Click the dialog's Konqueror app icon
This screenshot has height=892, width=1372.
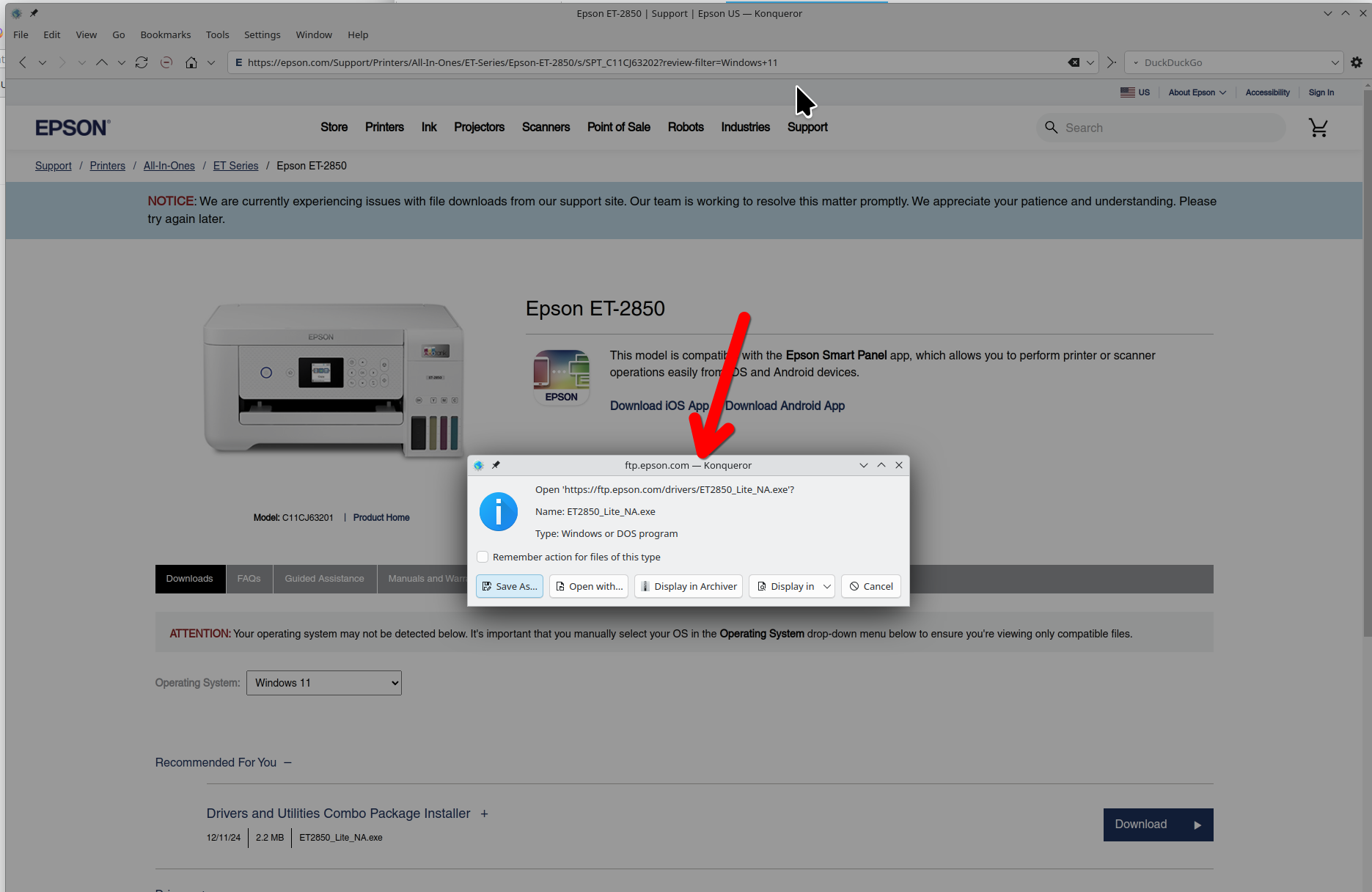point(479,465)
